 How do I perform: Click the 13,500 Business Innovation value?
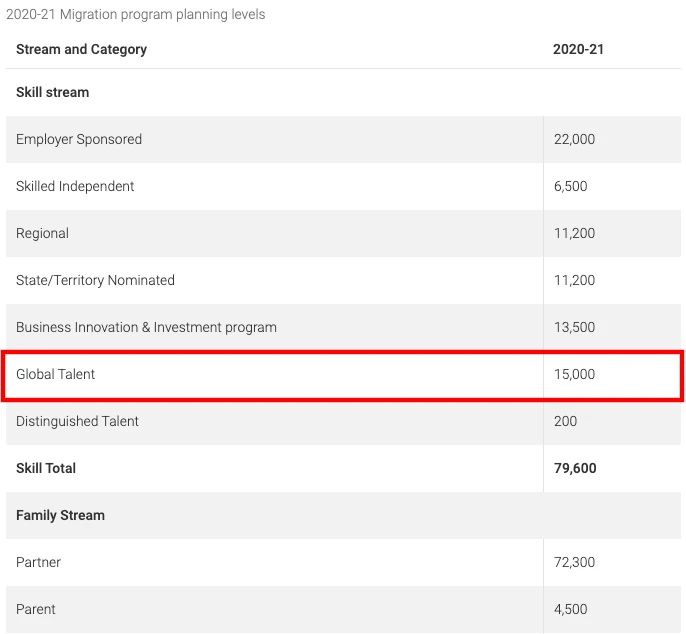tap(574, 327)
